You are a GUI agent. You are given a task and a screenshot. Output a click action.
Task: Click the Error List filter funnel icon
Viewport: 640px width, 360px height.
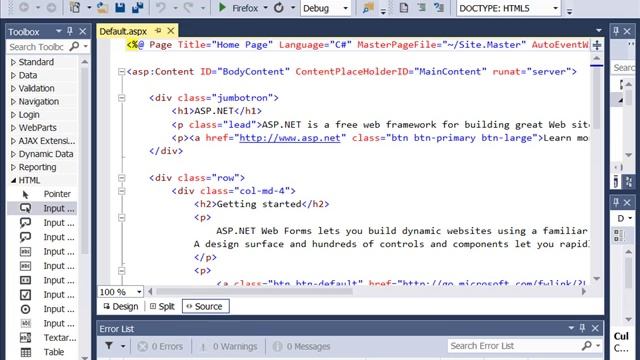click(109, 346)
